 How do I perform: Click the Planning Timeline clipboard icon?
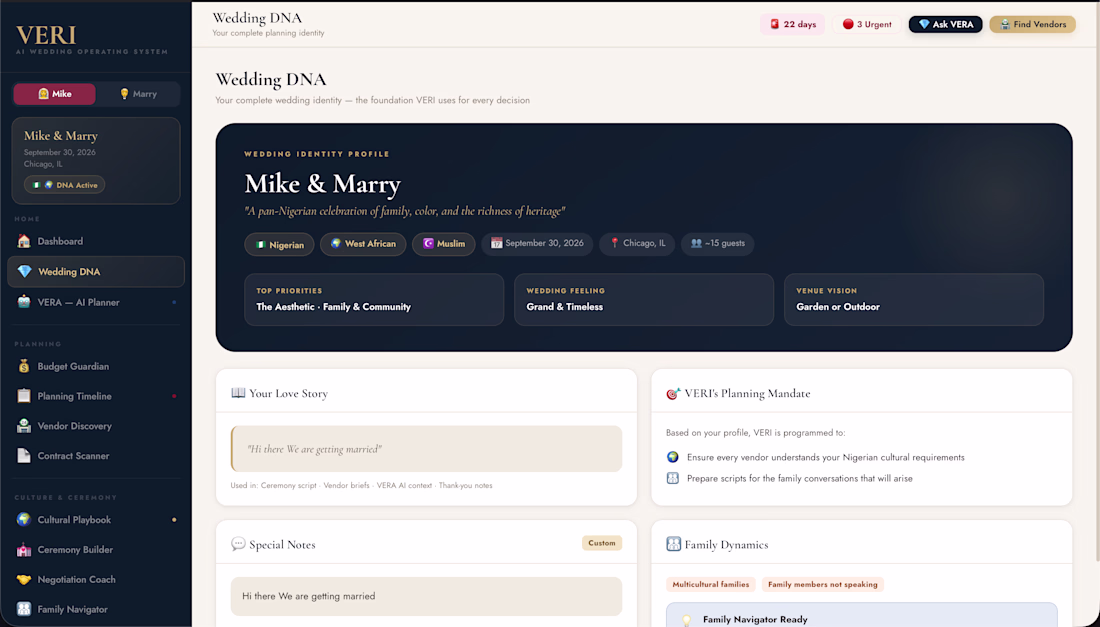24,396
